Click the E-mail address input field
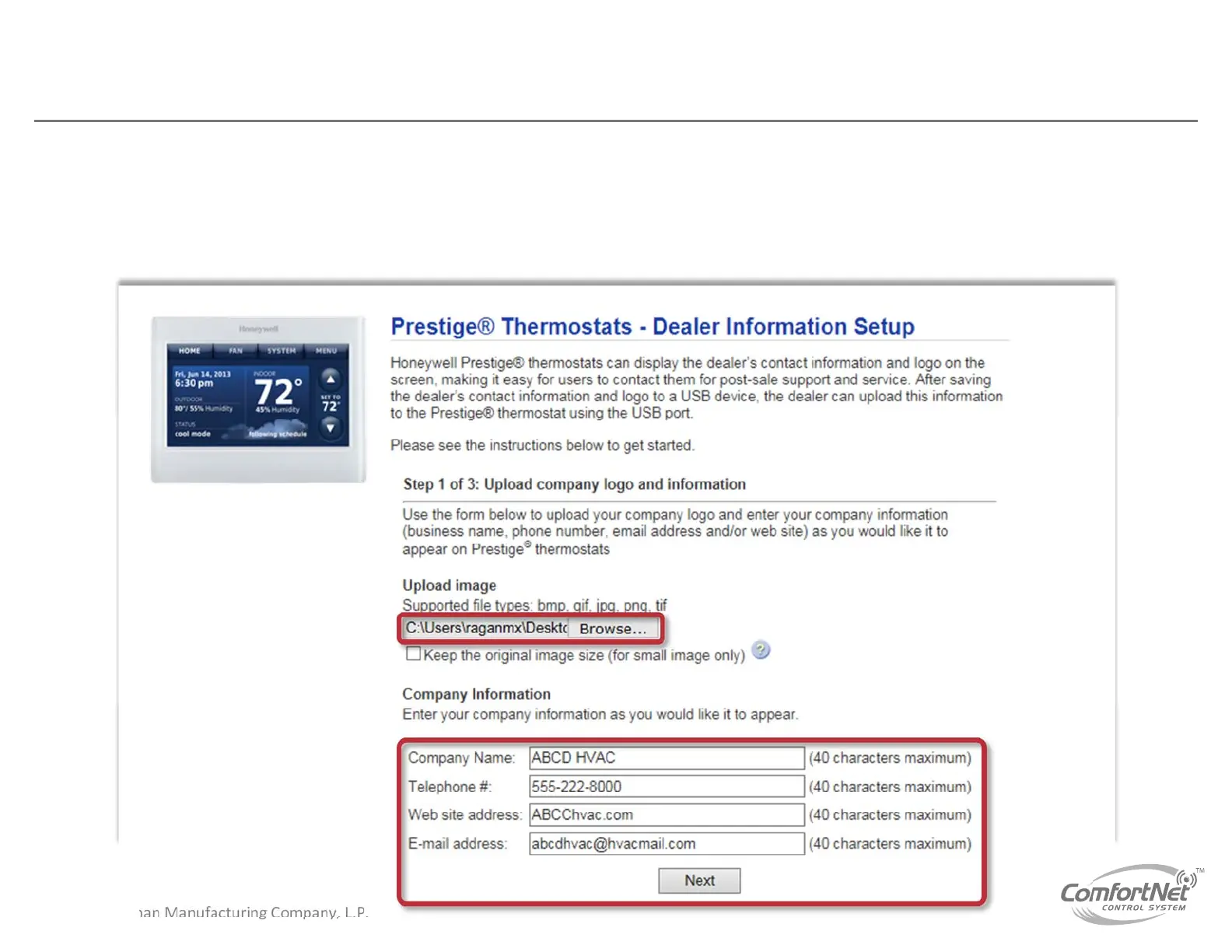This screenshot has width=1232, height=952. click(667, 844)
